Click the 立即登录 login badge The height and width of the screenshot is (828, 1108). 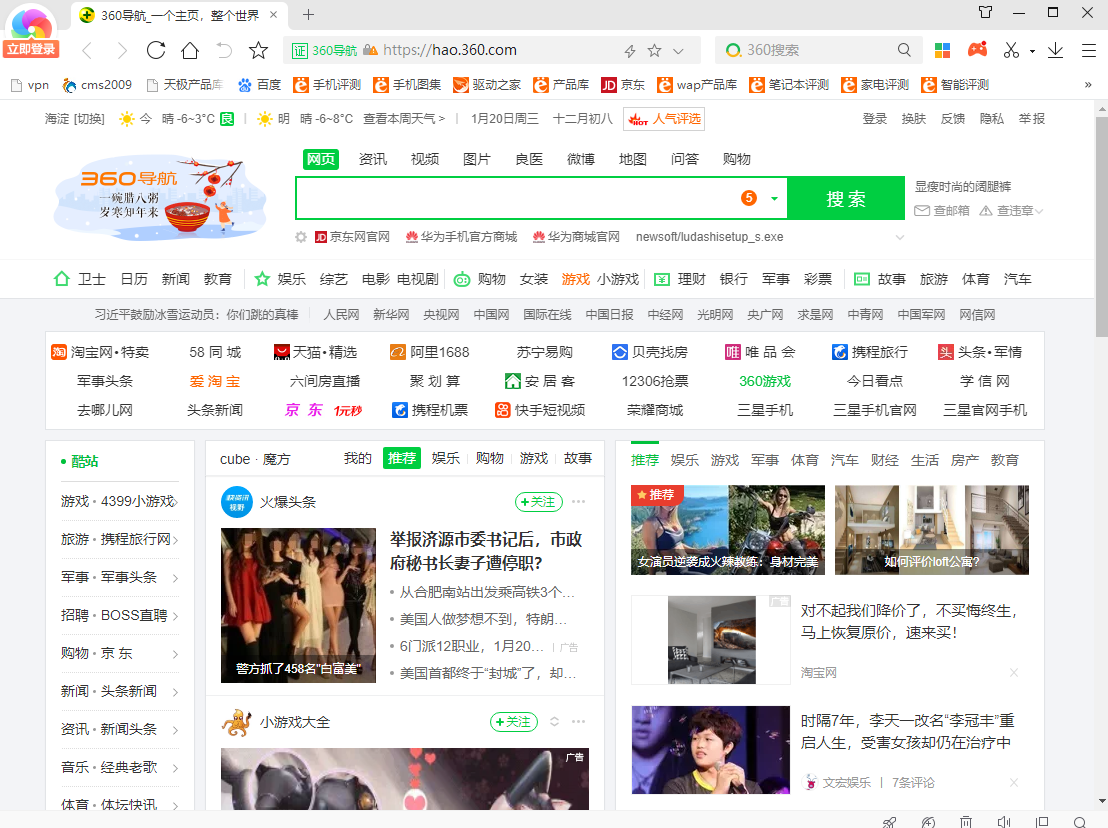coord(31,49)
